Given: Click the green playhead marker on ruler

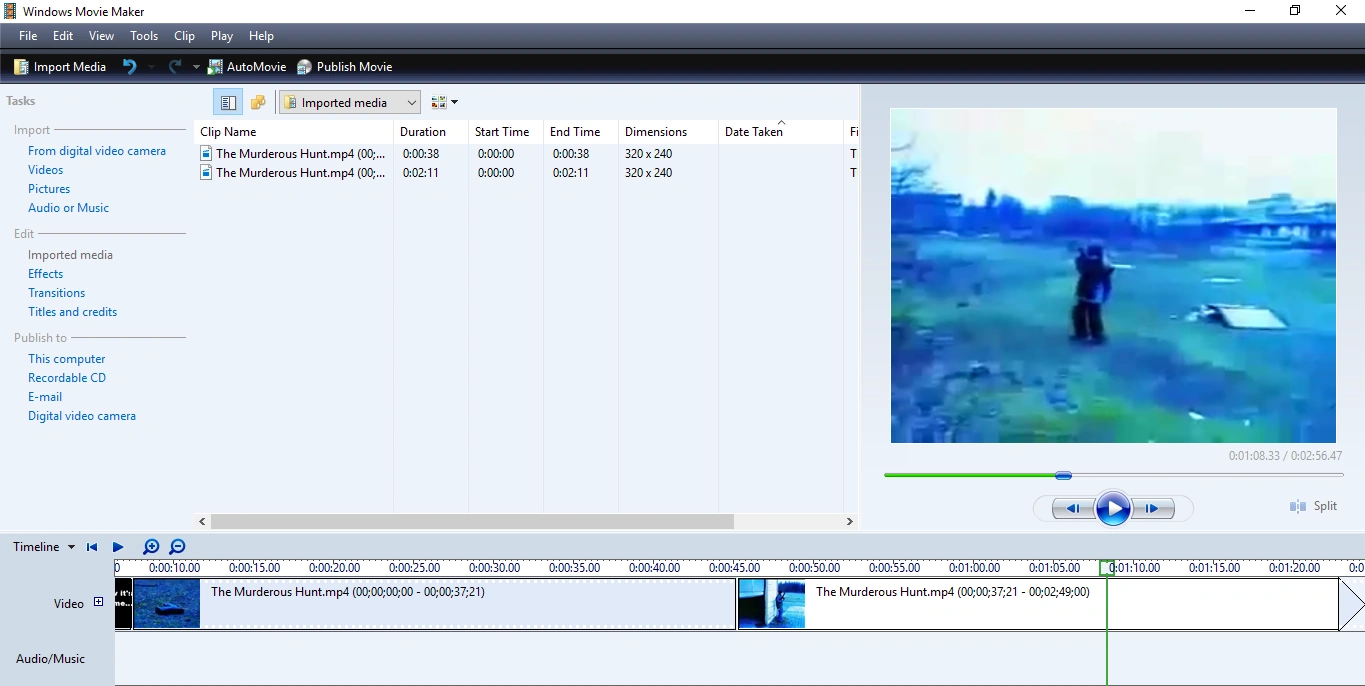Looking at the screenshot, I should (x=1106, y=568).
